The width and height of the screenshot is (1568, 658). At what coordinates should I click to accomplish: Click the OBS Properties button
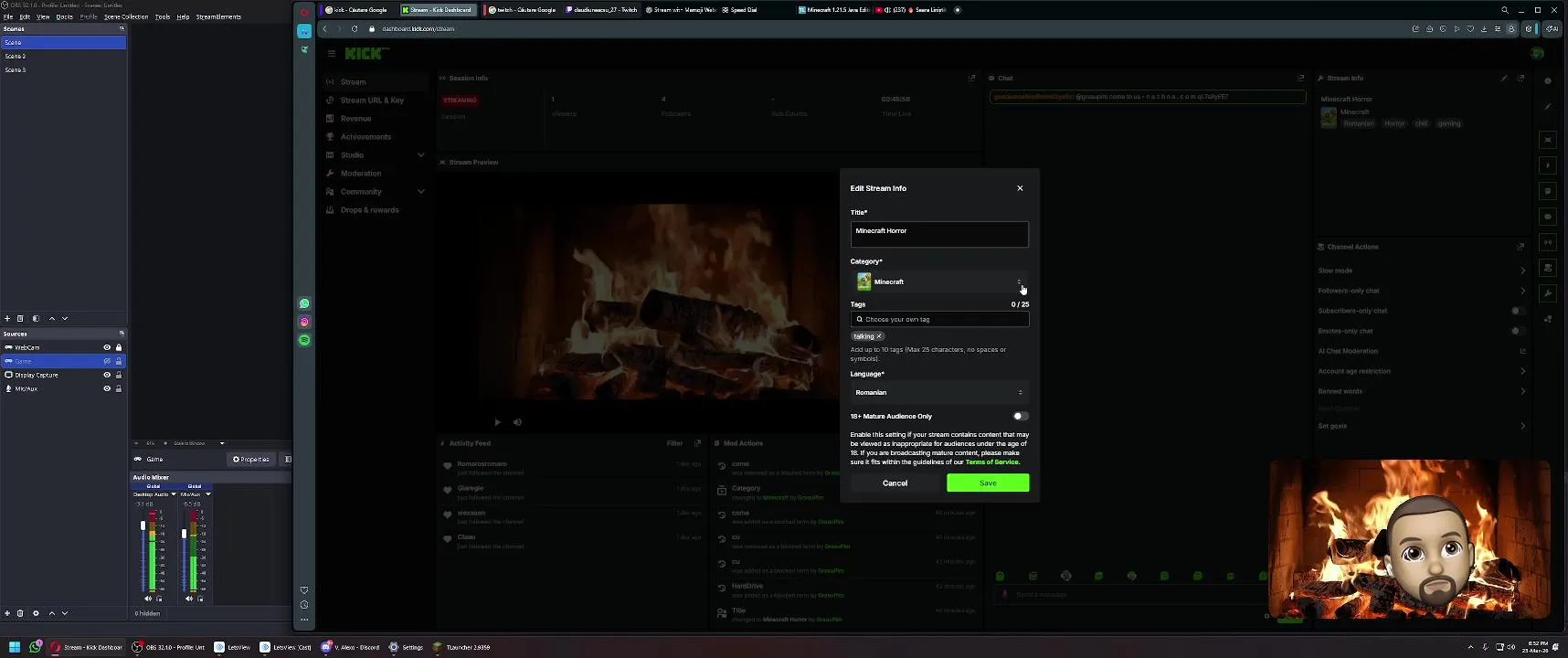[x=251, y=460]
